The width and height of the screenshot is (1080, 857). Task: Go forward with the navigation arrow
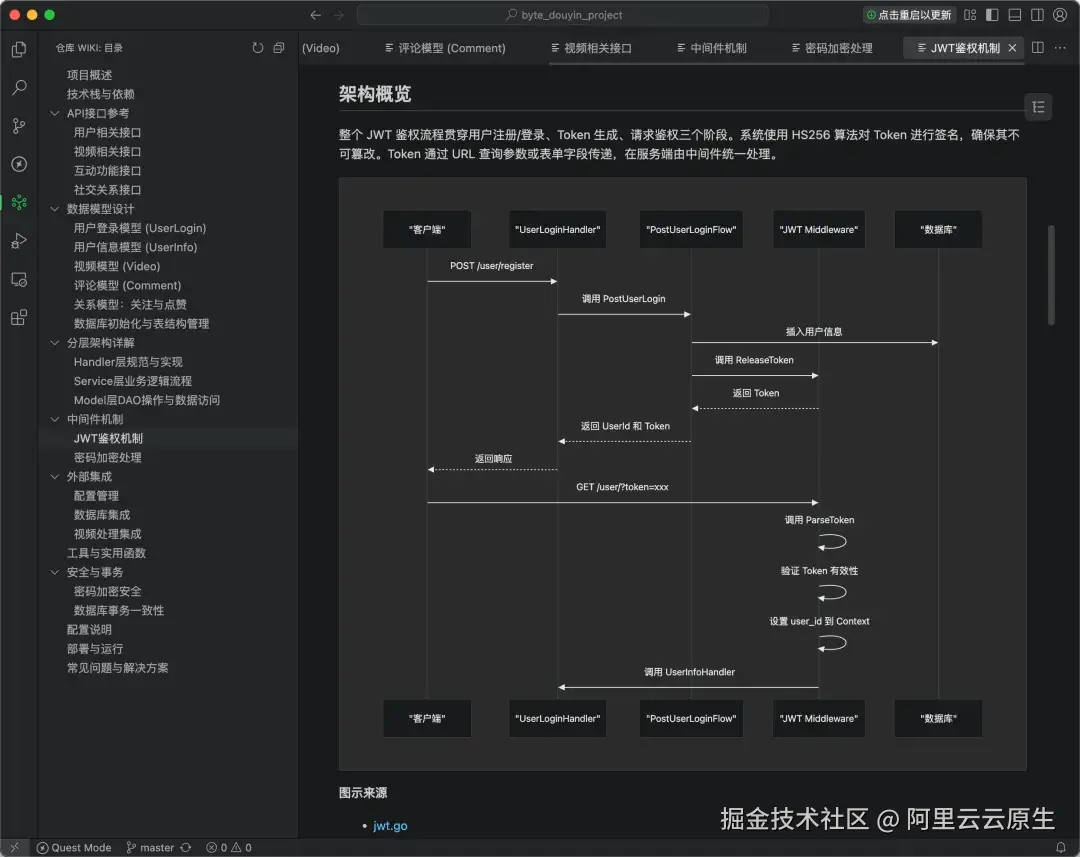338,15
